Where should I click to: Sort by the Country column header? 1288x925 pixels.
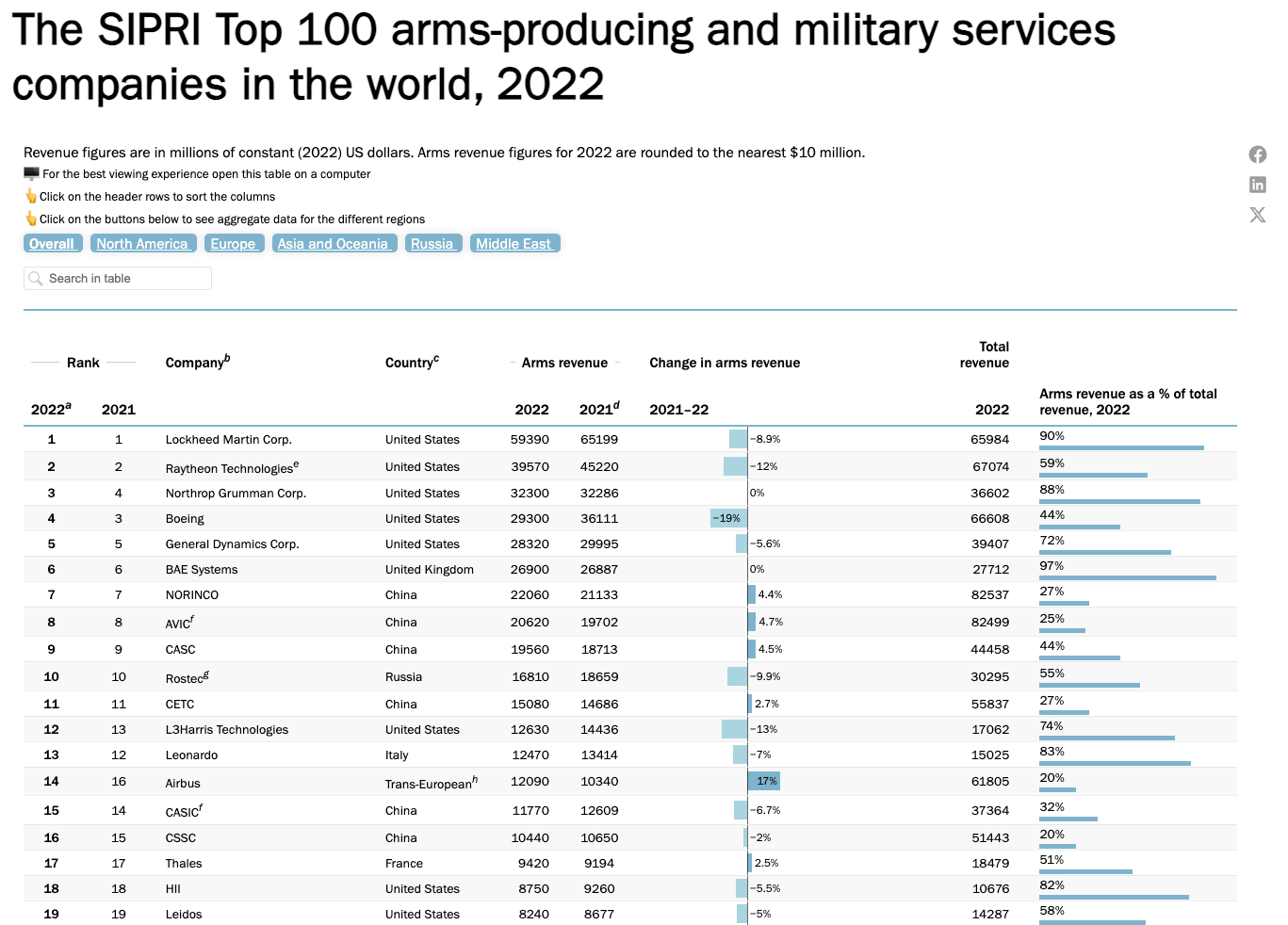click(409, 362)
